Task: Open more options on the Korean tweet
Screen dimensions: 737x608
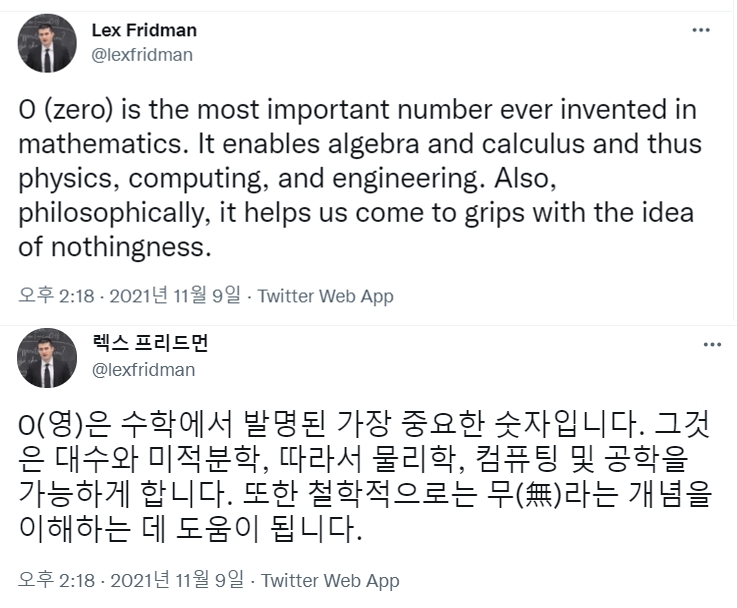Action: [711, 344]
